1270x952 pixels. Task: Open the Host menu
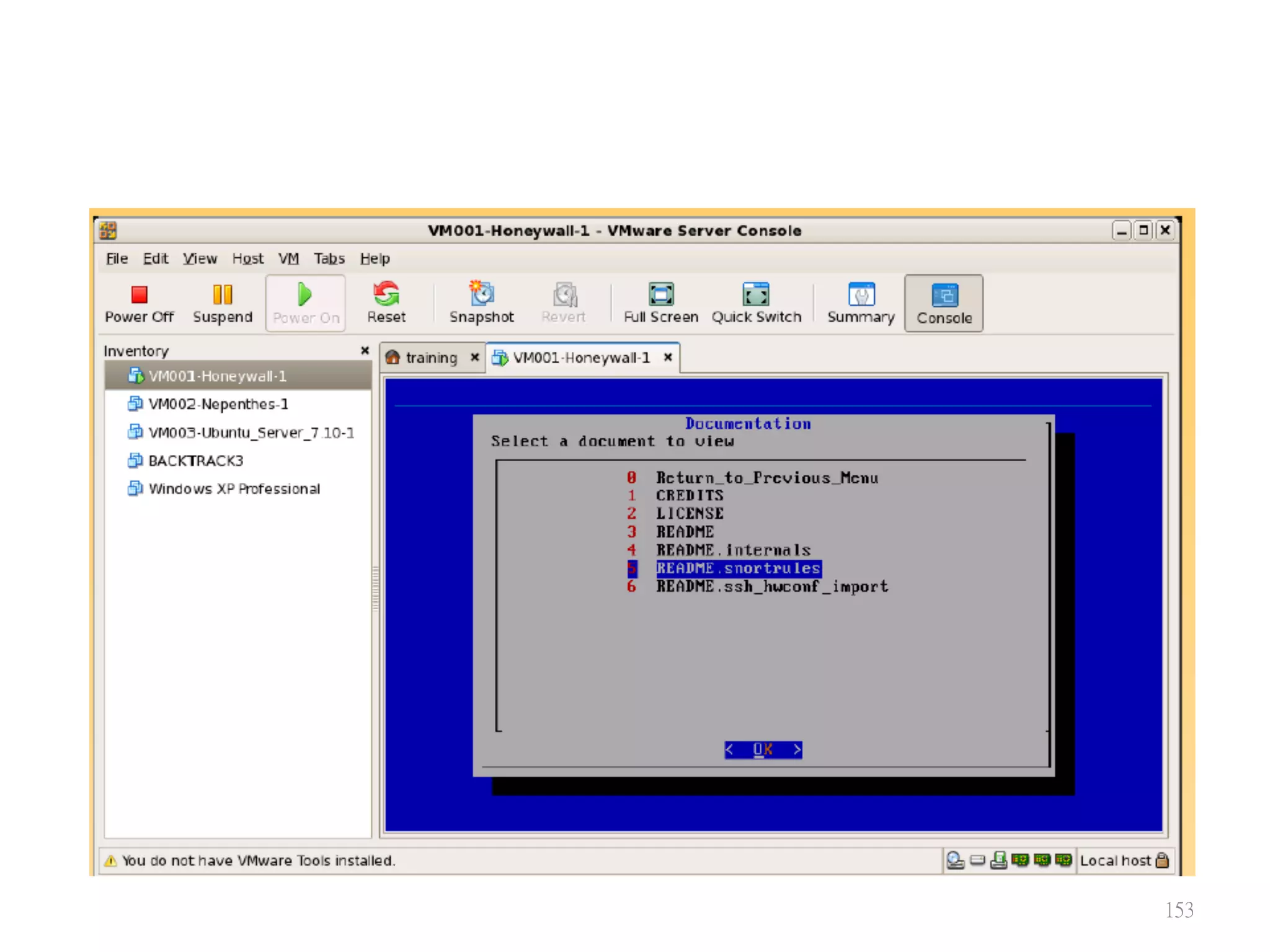[x=247, y=258]
